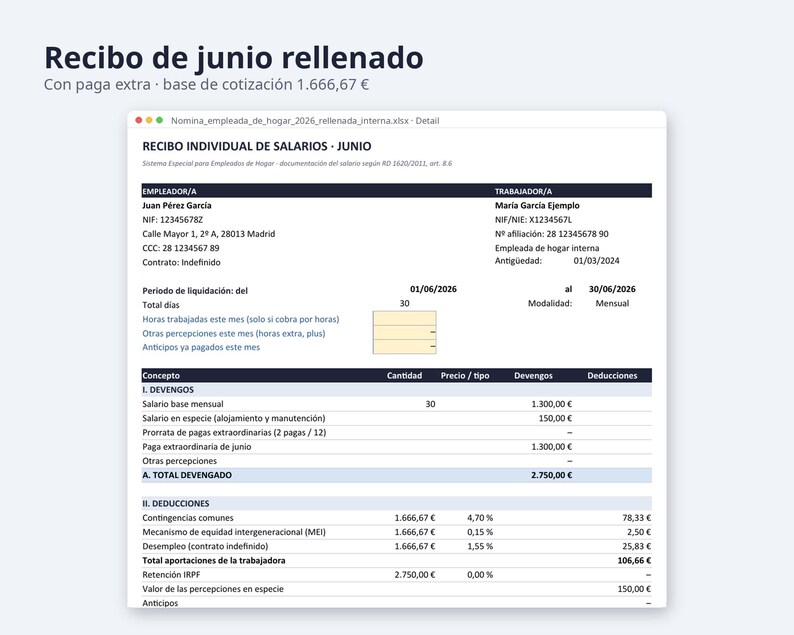
Task: Click 'Total aportaciones de la trabajadora' amount 106,66 €
Action: click(x=634, y=561)
